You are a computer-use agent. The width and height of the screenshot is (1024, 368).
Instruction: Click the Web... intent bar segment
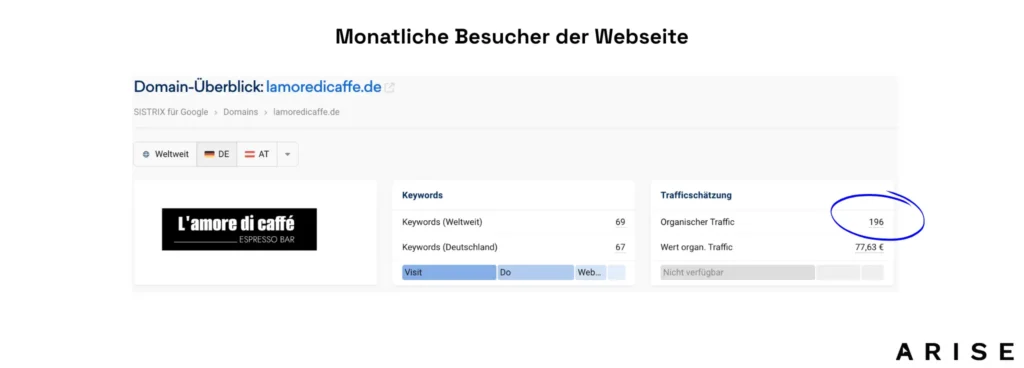pyautogui.click(x=590, y=273)
